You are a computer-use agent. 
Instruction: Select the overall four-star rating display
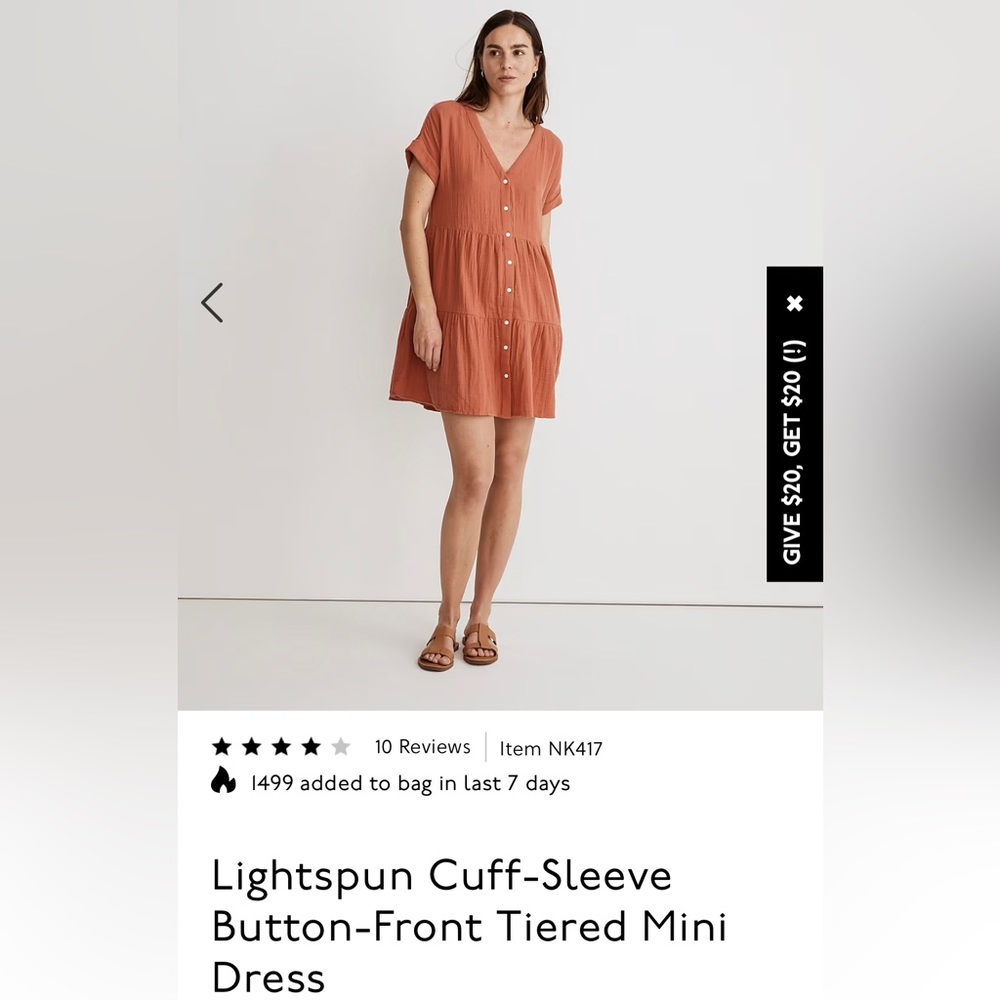280,745
